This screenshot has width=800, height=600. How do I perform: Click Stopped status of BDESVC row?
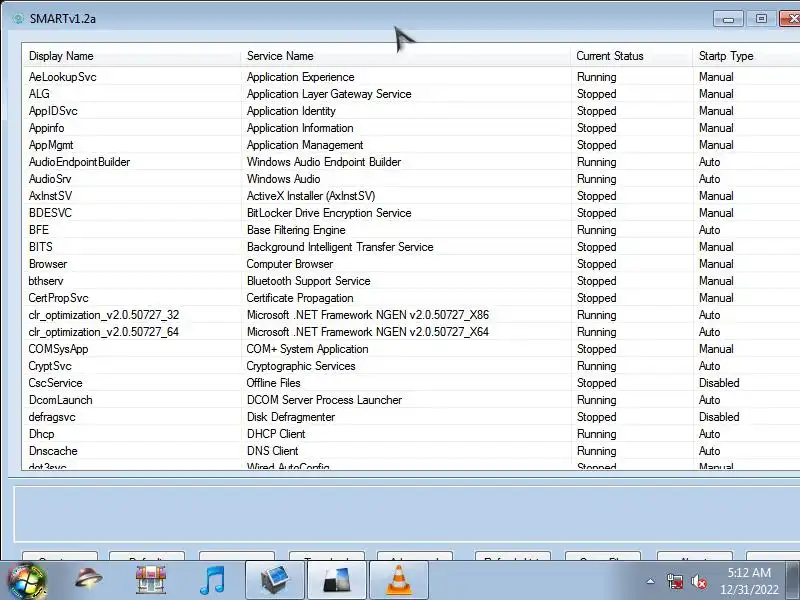pos(596,213)
